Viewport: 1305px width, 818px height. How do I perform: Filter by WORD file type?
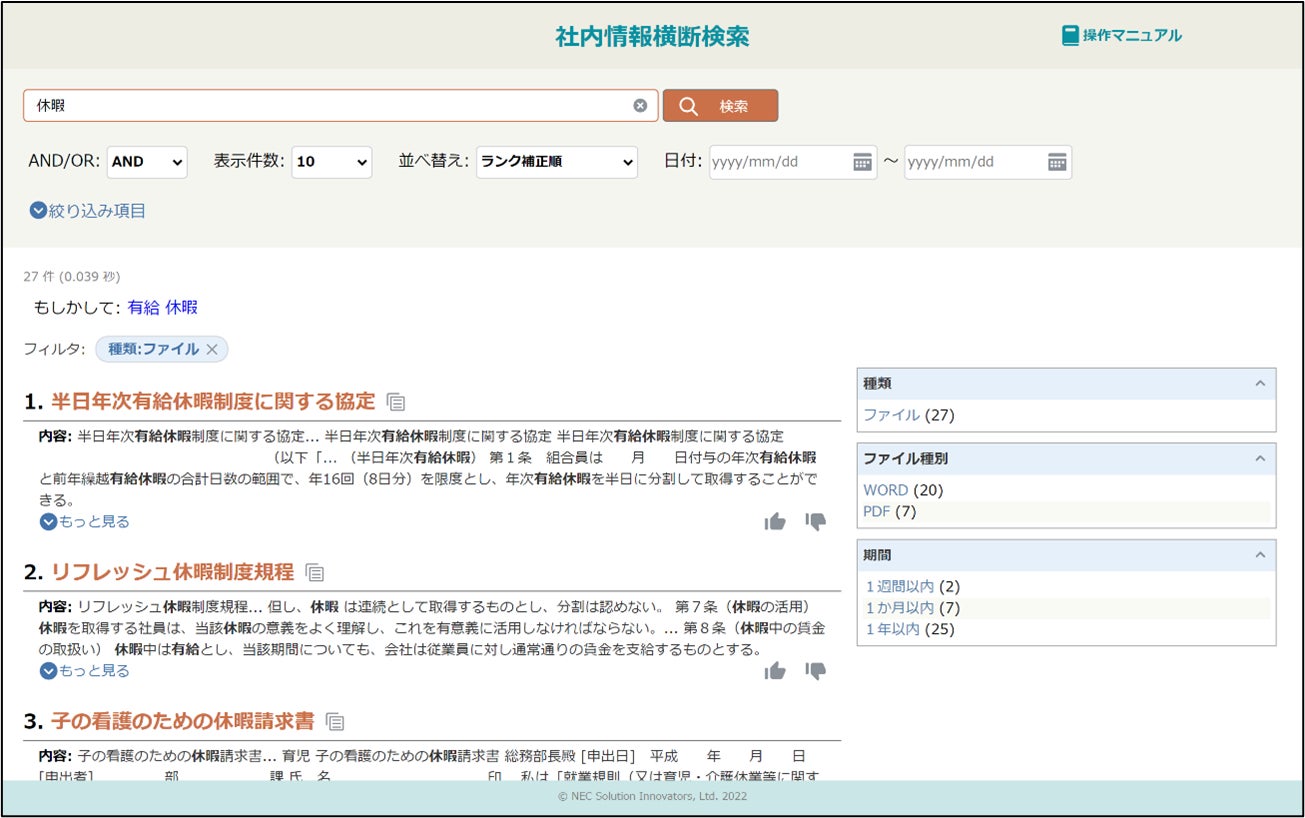[x=886, y=490]
